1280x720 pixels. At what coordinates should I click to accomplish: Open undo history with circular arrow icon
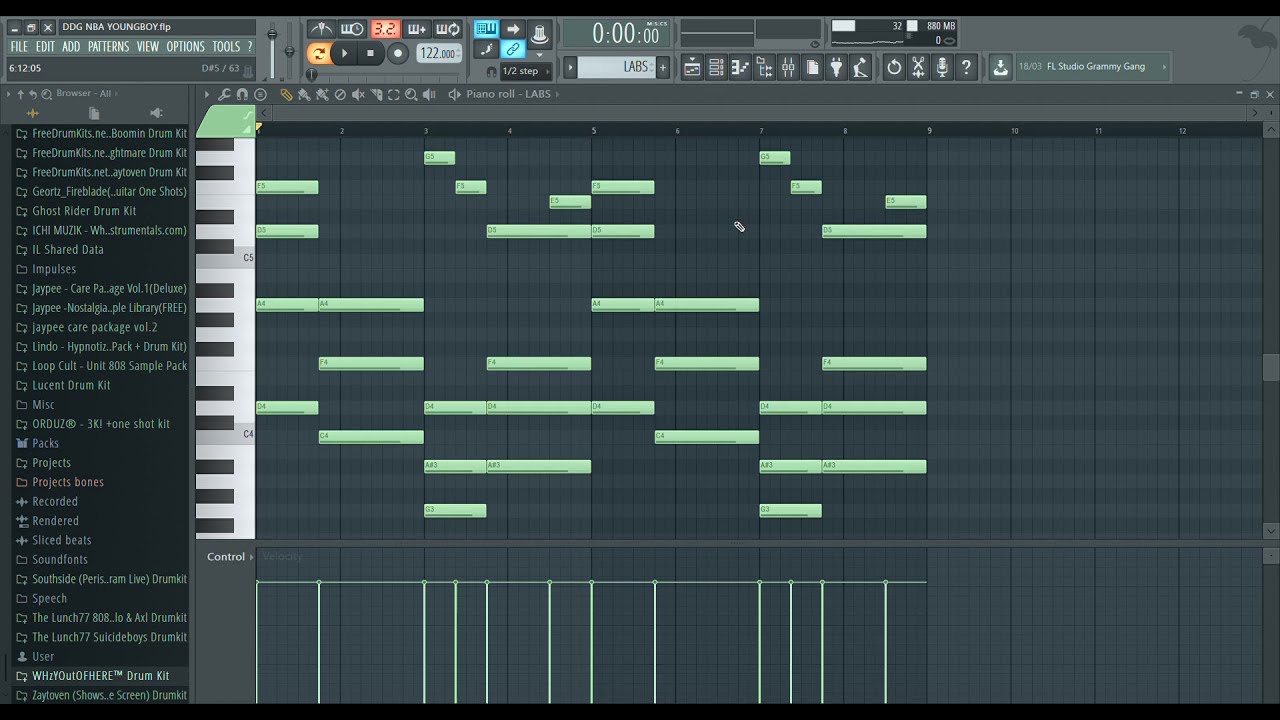click(x=894, y=68)
